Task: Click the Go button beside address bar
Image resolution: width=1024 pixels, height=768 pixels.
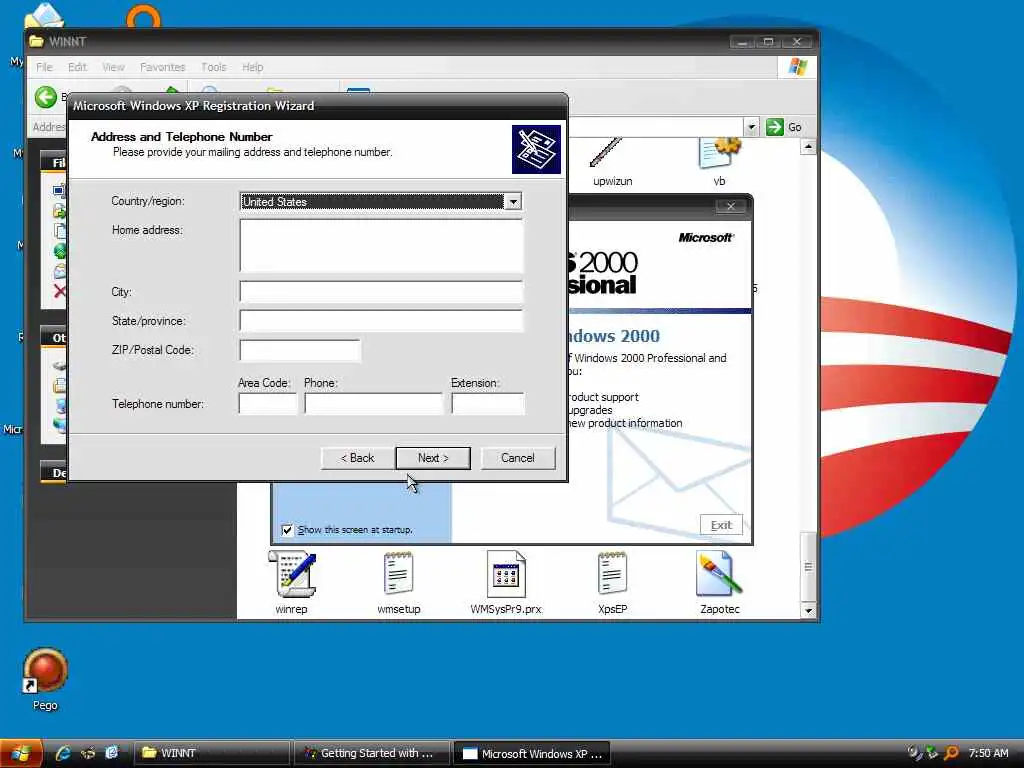Action: click(784, 127)
